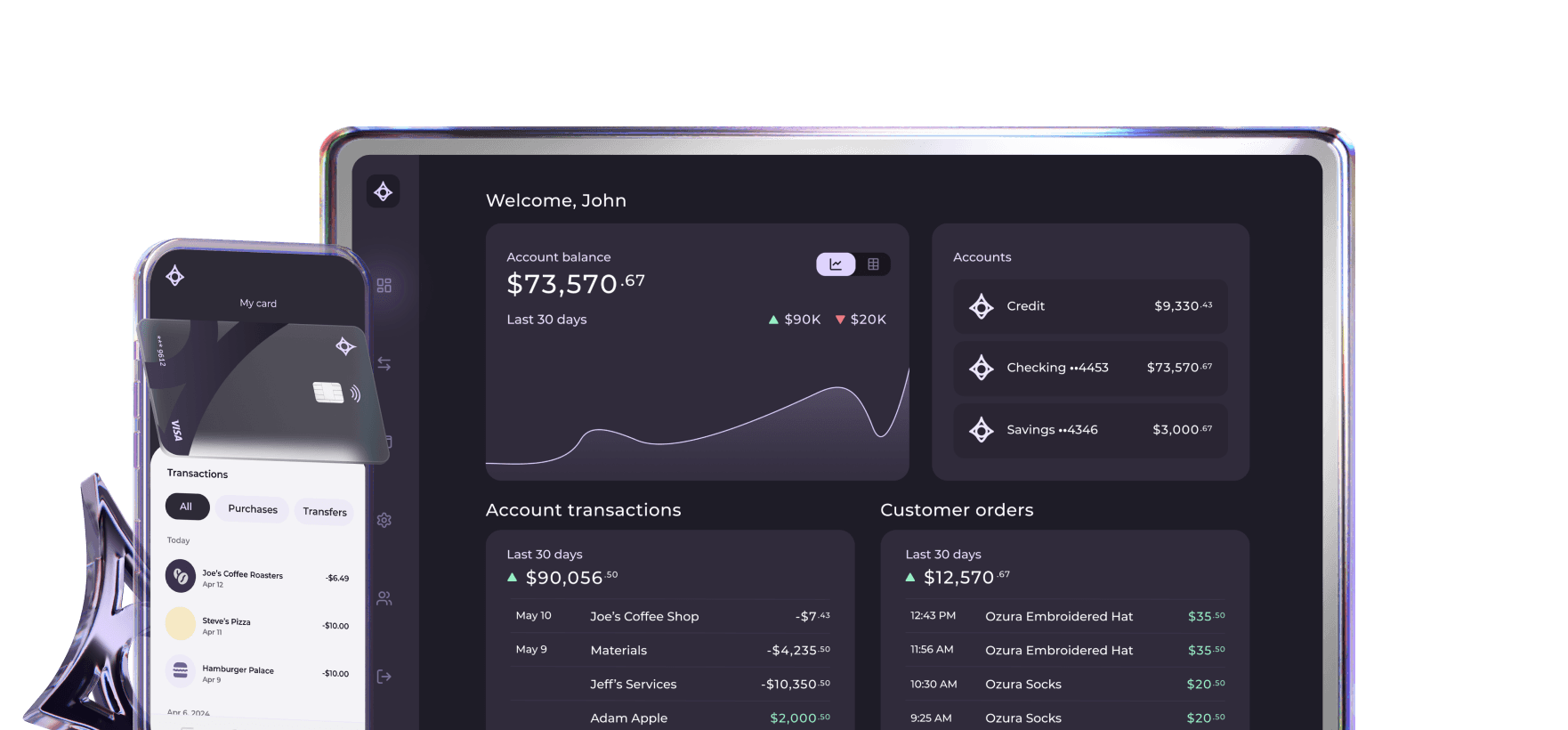Click the Welcome, John heading
Screen dimensions: 1568x730
556,200
